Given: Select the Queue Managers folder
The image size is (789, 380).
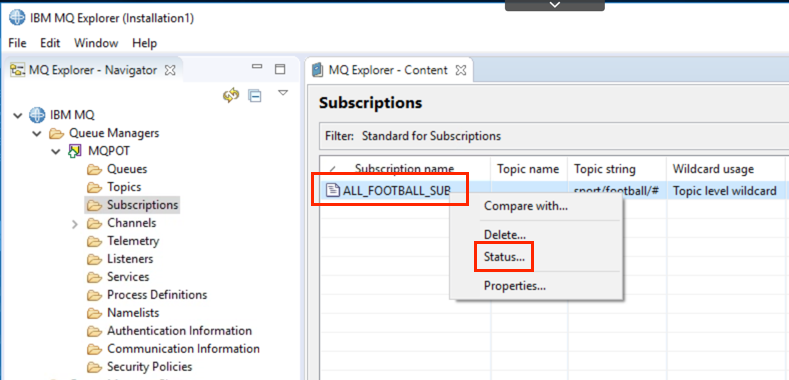Looking at the screenshot, I should click(x=114, y=133).
